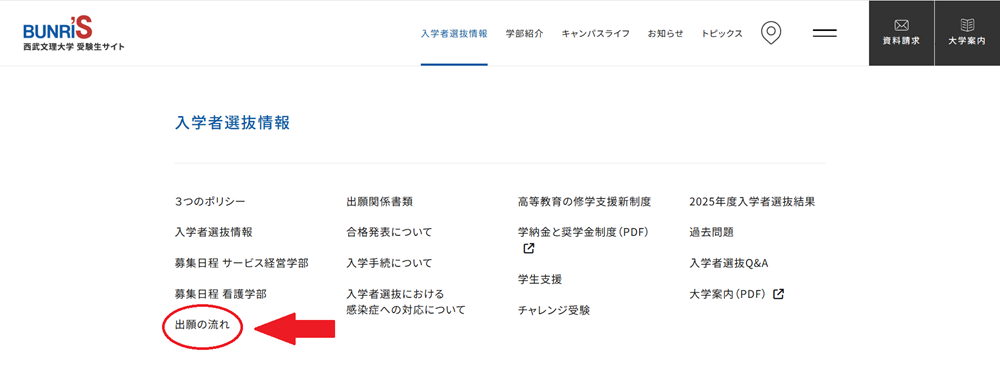Open the 入学者選抜Q&A link
The height and width of the screenshot is (383, 1000).
pos(729,263)
